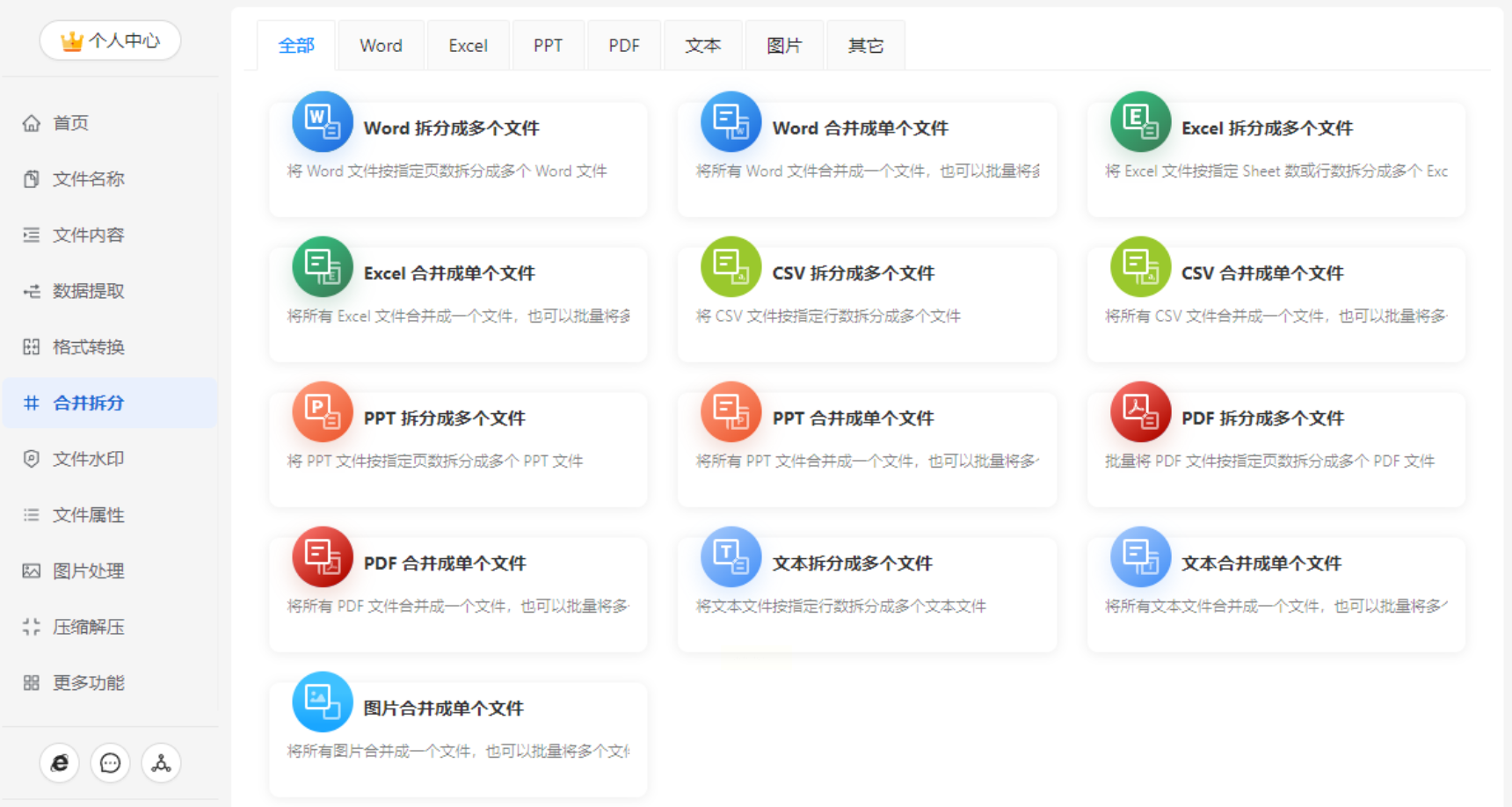Click the PDF split red icon
This screenshot has width=1512, height=807.
point(1140,412)
